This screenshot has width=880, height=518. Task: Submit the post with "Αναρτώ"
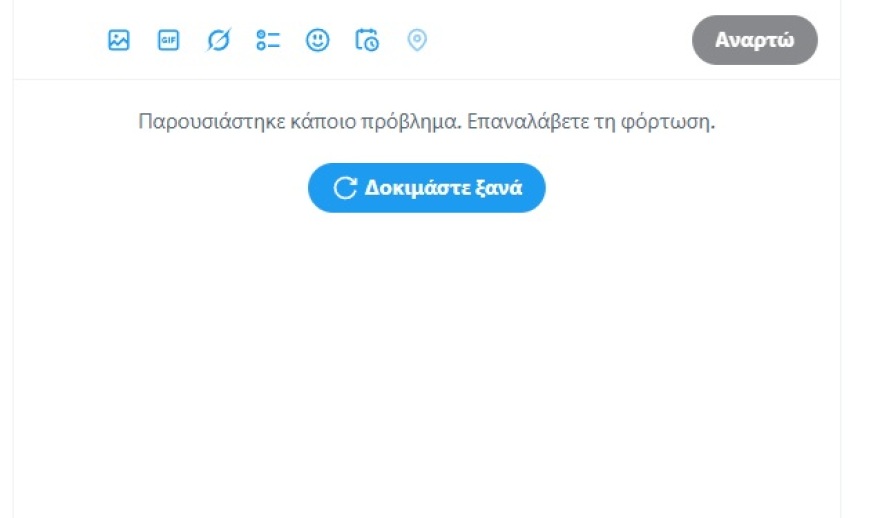coord(754,40)
